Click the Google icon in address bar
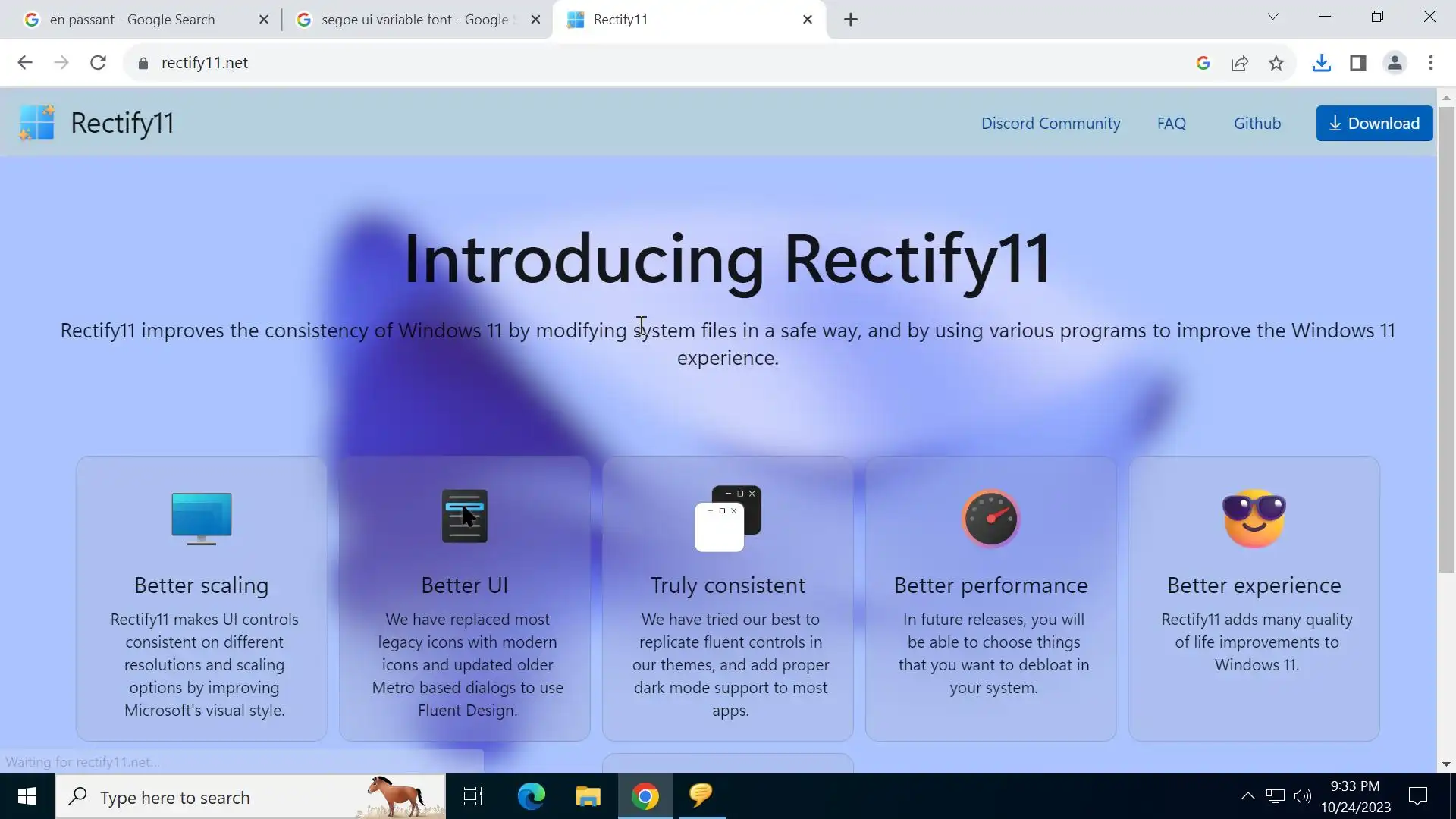 tap(1203, 63)
